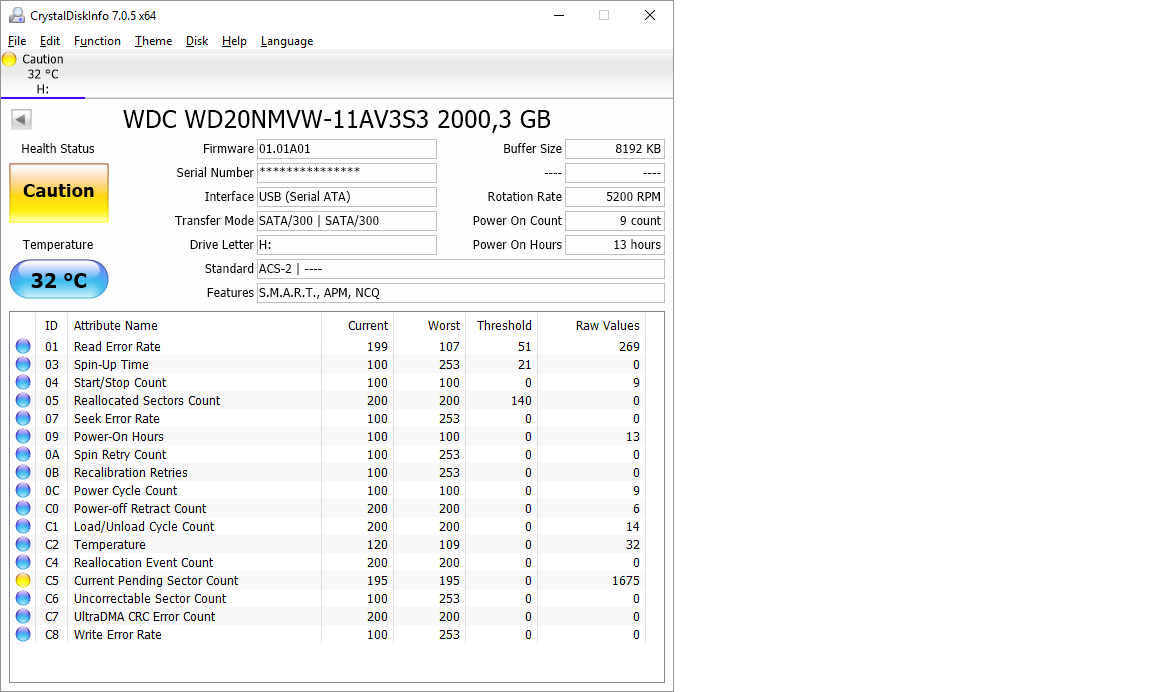Click the status icon for Uncorrectable Sector Count
This screenshot has width=1152, height=692.
coord(24,598)
